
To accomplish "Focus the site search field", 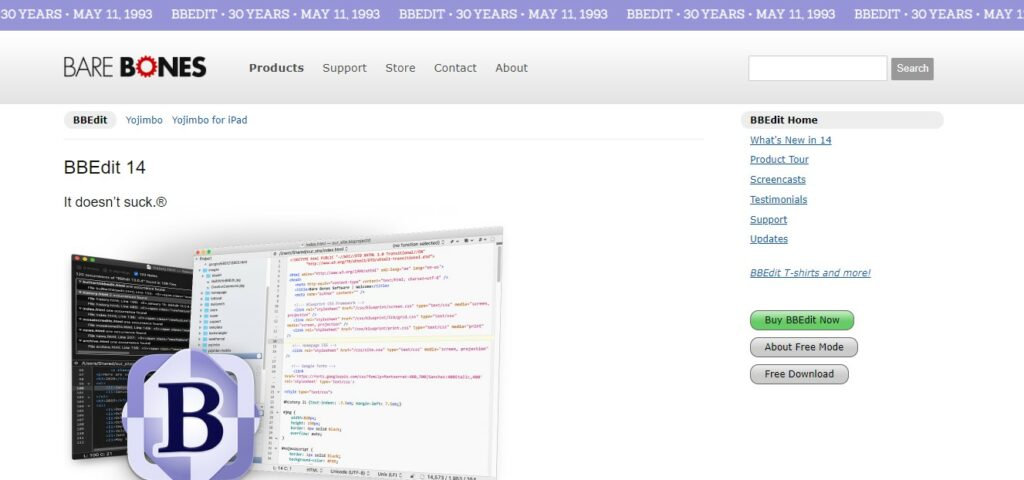I will pyautogui.click(x=818, y=68).
